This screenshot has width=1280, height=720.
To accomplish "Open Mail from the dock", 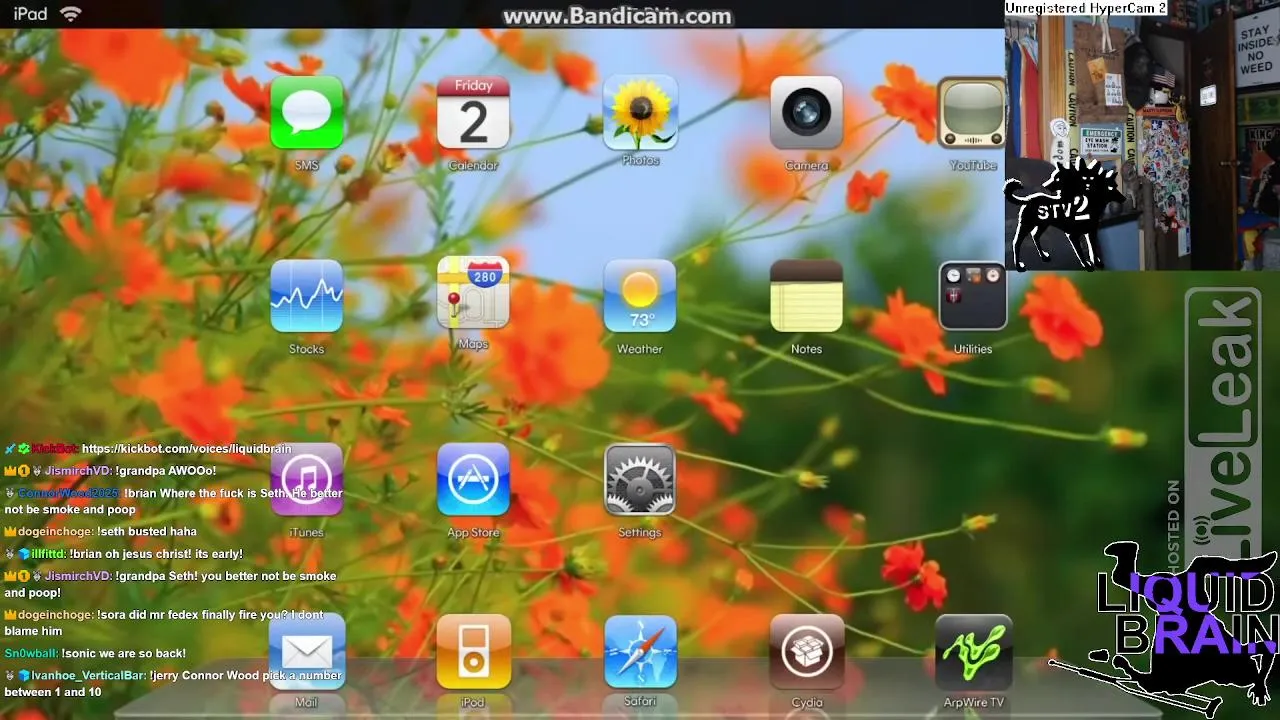I will 307,652.
